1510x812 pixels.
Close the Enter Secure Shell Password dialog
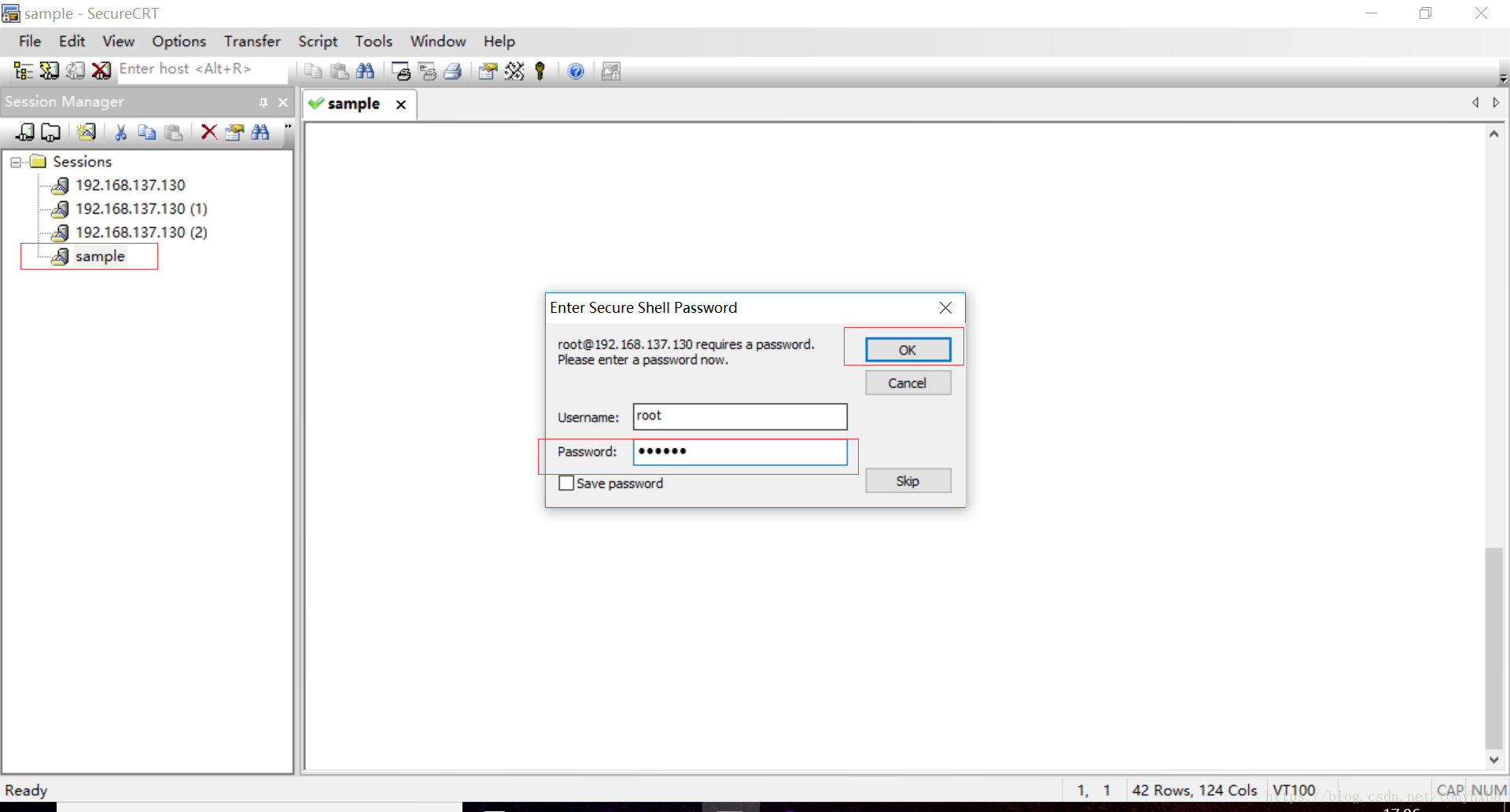pyautogui.click(x=945, y=307)
